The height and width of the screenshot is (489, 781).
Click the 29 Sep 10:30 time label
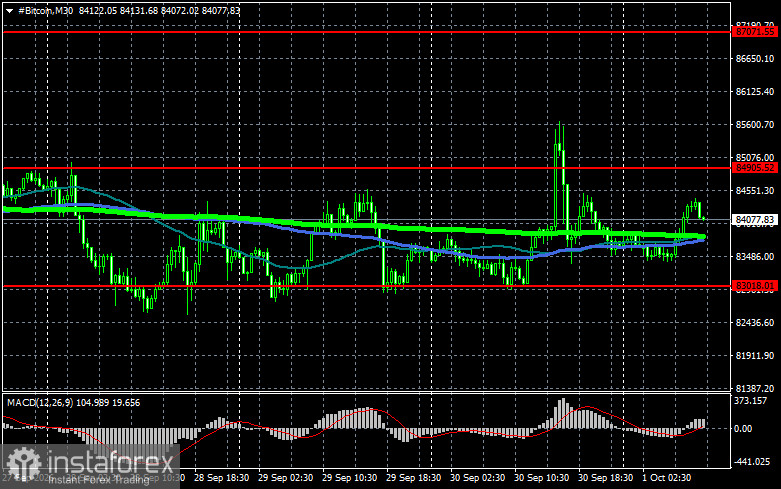click(x=350, y=478)
